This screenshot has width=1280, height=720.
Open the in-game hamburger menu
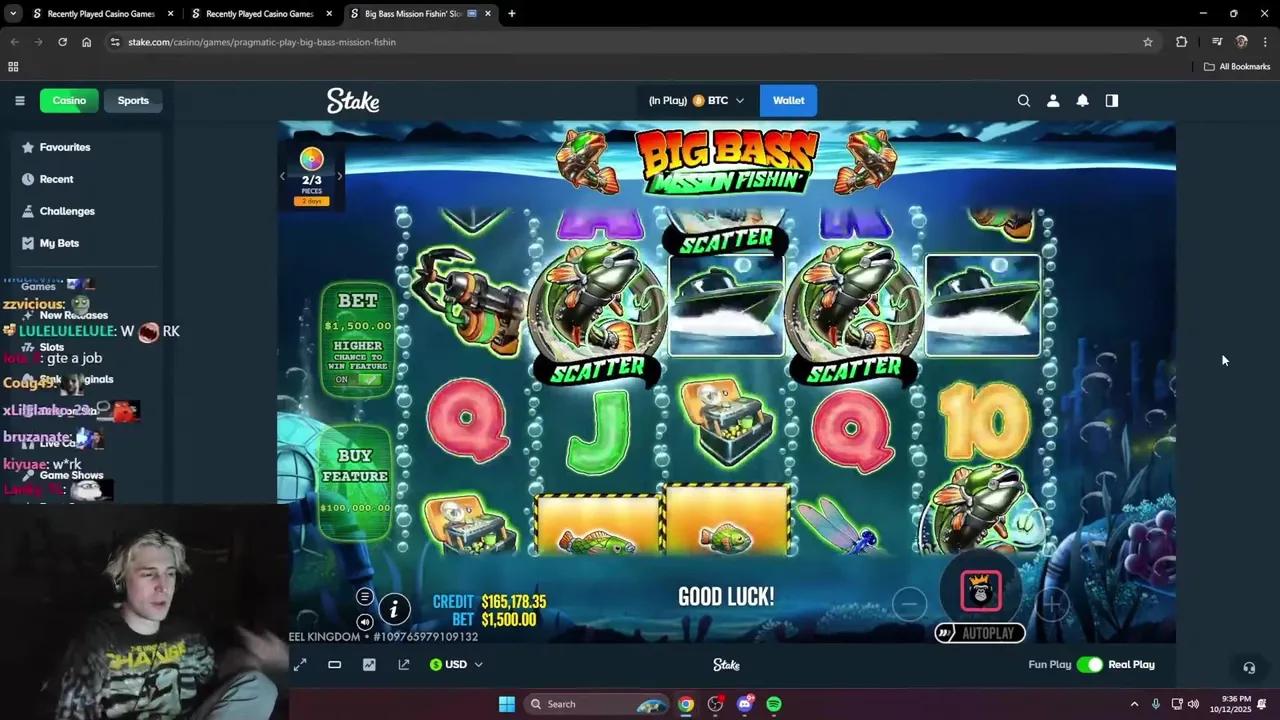point(366,596)
